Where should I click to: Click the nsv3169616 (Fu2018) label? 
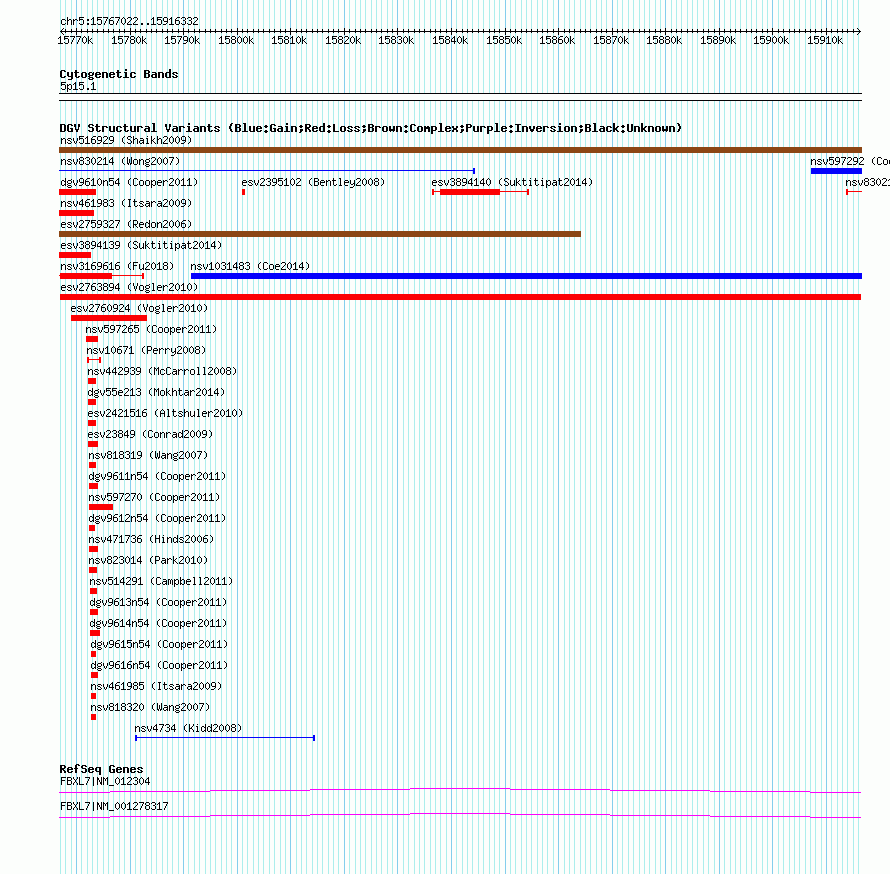coord(117,266)
